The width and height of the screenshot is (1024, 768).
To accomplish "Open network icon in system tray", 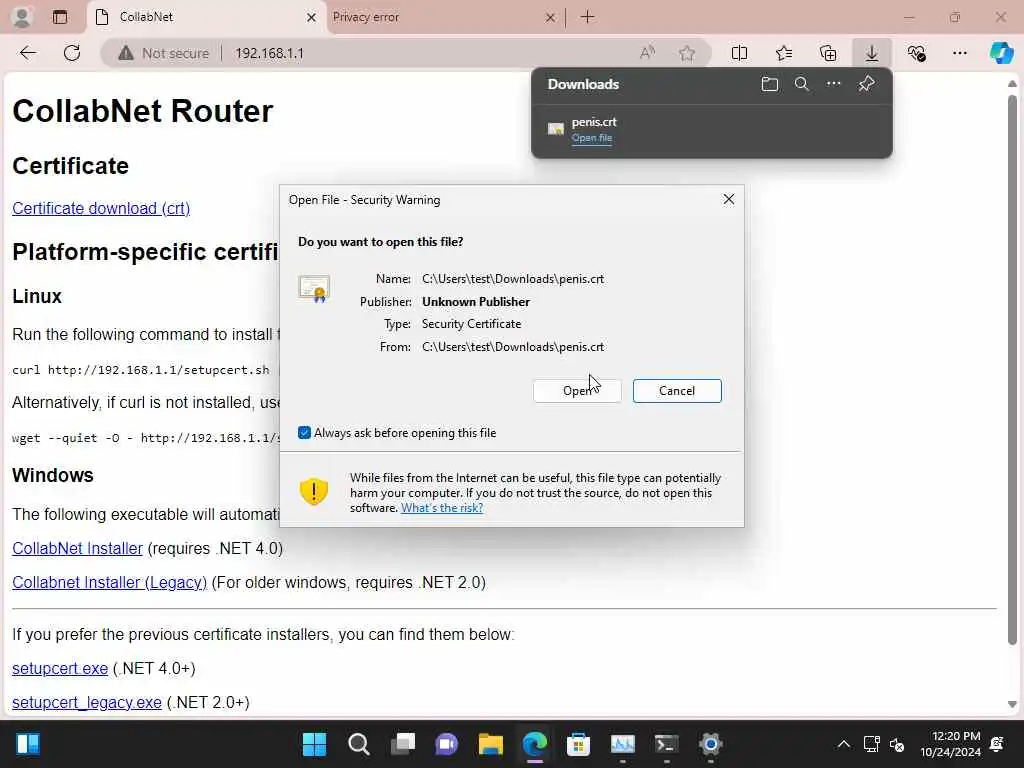I will point(871,744).
